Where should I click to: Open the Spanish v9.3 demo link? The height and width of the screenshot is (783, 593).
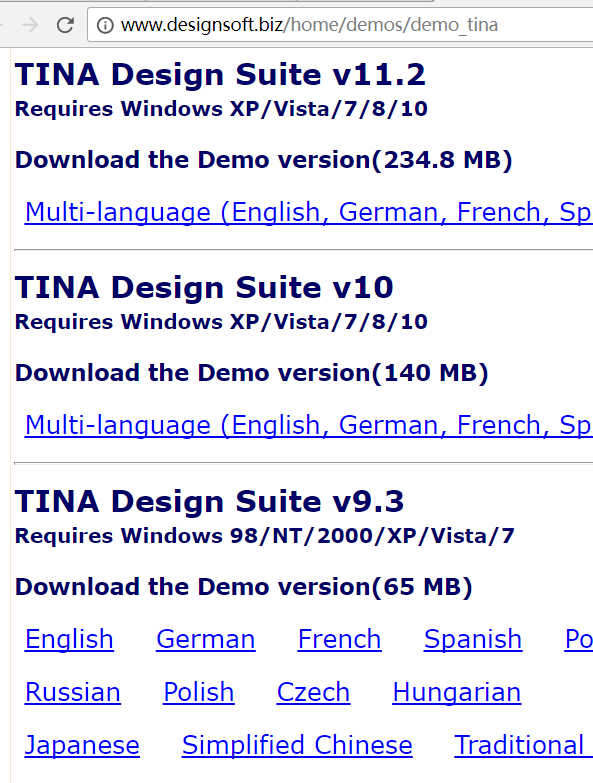[x=473, y=639]
